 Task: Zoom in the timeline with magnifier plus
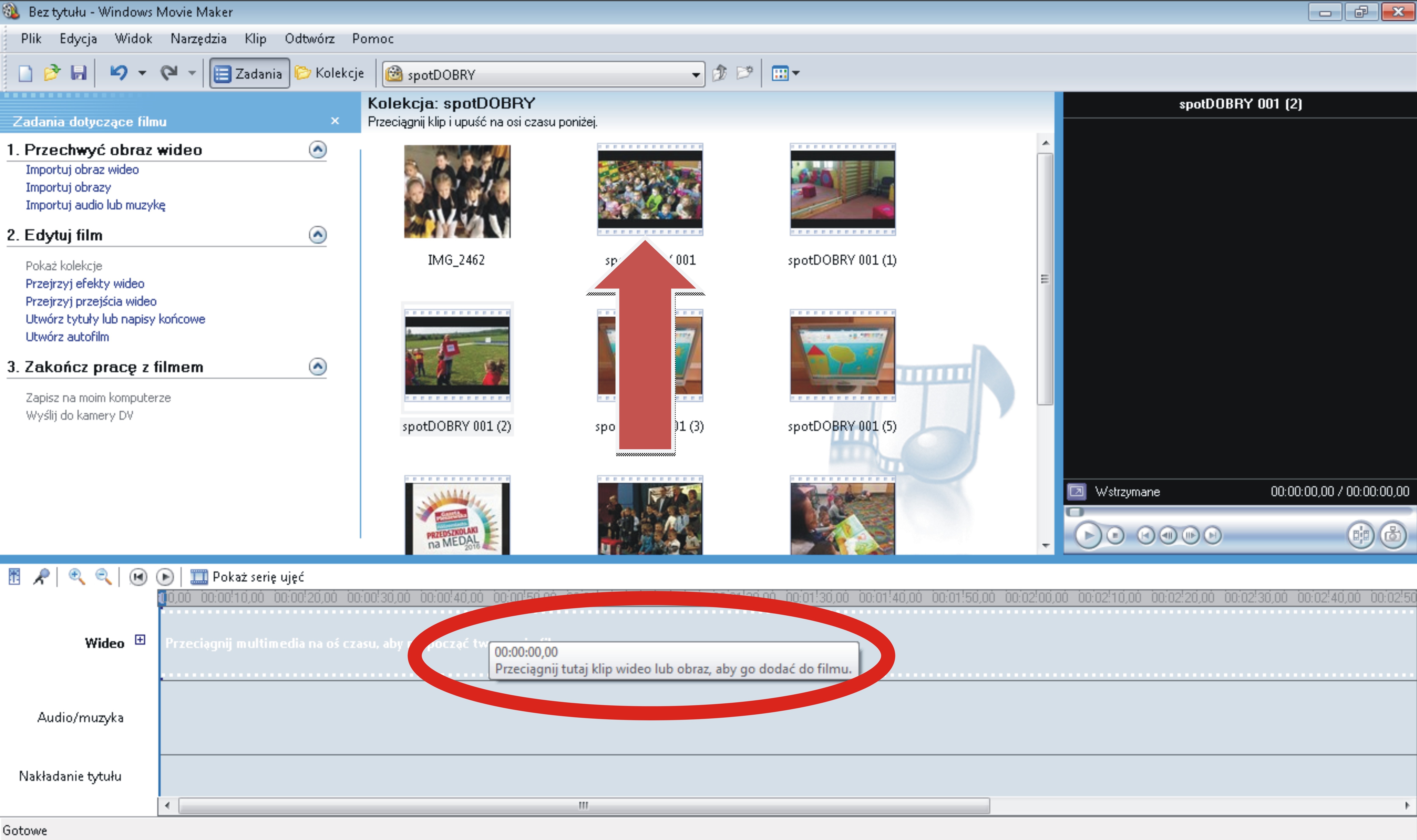76,577
